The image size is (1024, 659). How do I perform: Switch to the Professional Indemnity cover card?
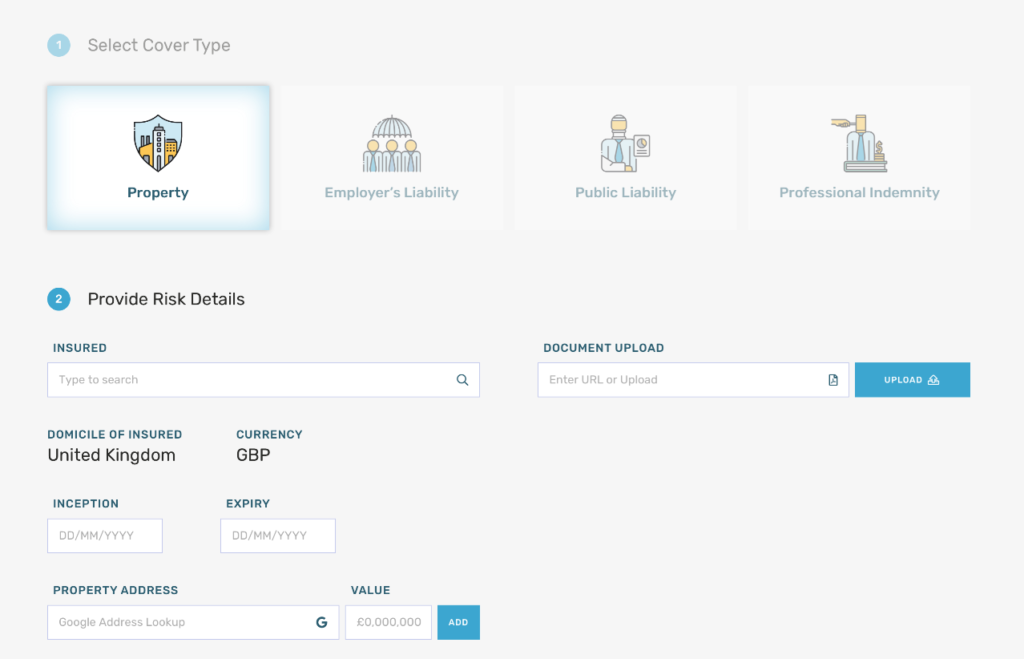coord(859,157)
